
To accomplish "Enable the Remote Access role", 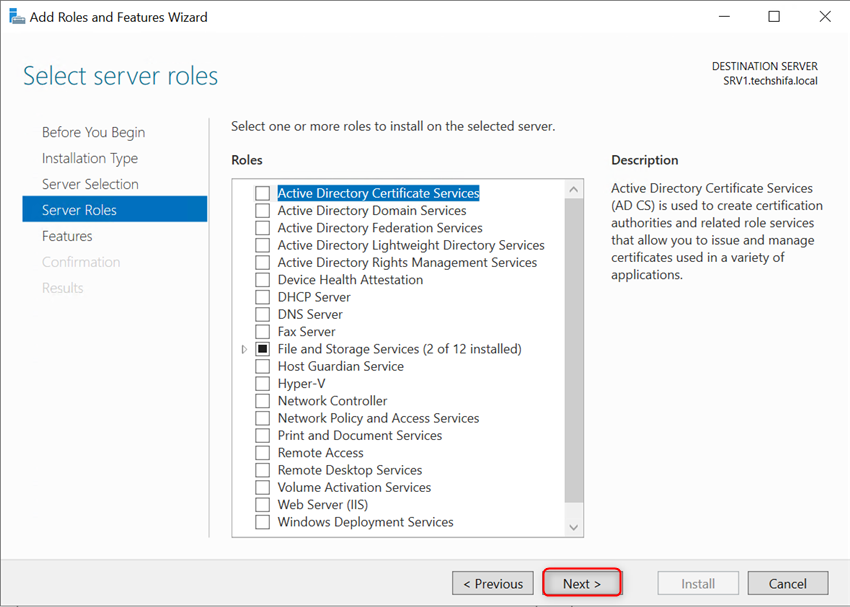I will [x=264, y=452].
